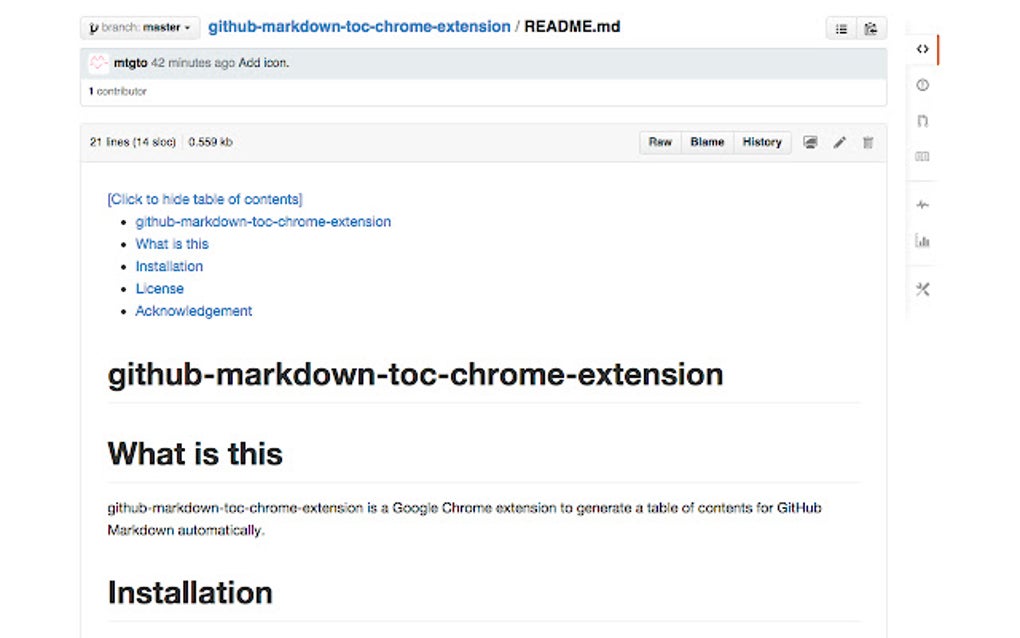View repository Pulse via the heartbeat icon

[x=922, y=204]
